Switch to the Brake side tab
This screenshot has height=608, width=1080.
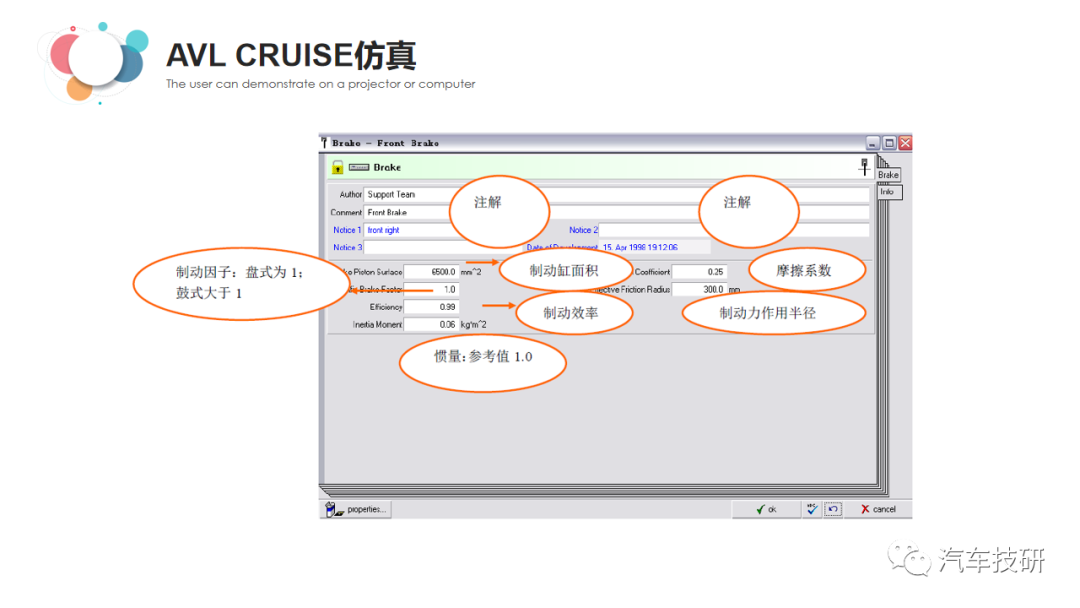(888, 175)
